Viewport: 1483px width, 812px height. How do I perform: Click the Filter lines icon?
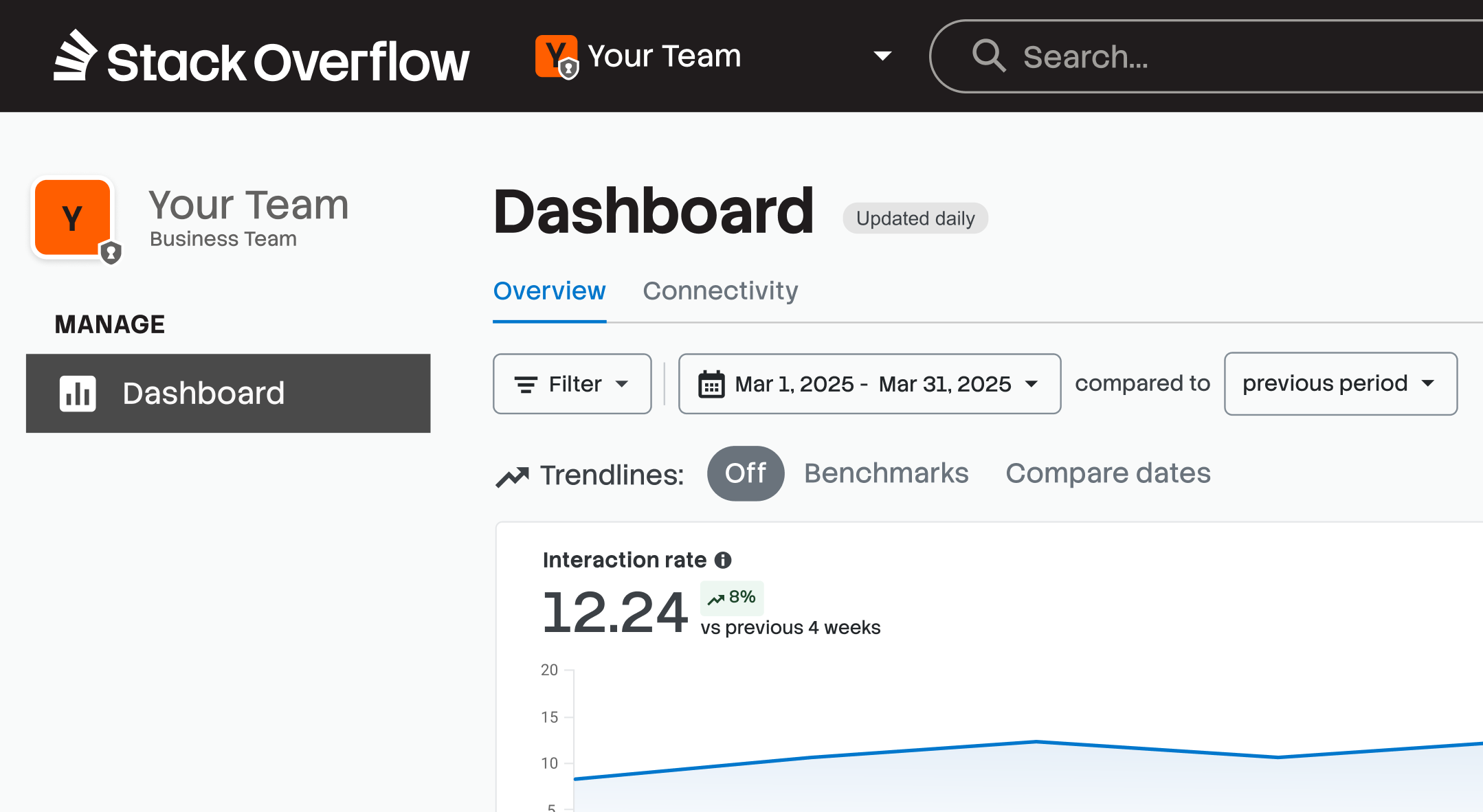pyautogui.click(x=526, y=385)
